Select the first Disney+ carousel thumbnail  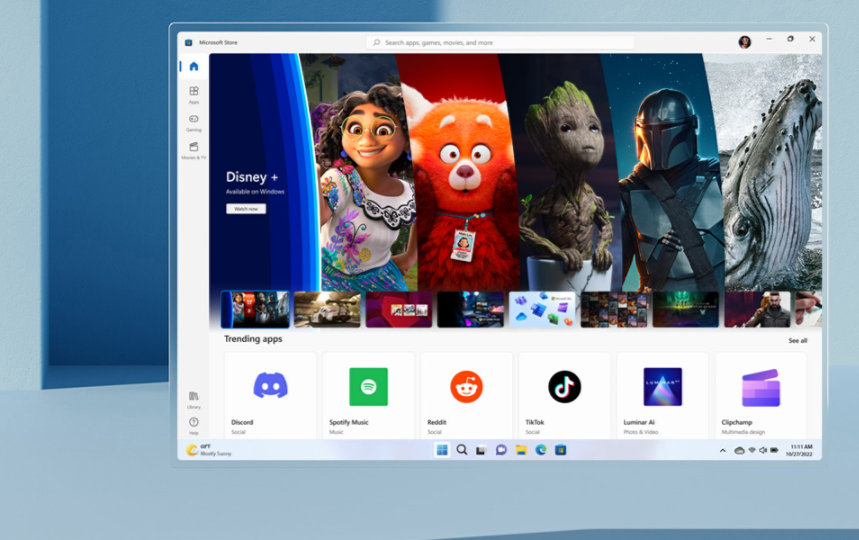tap(255, 309)
